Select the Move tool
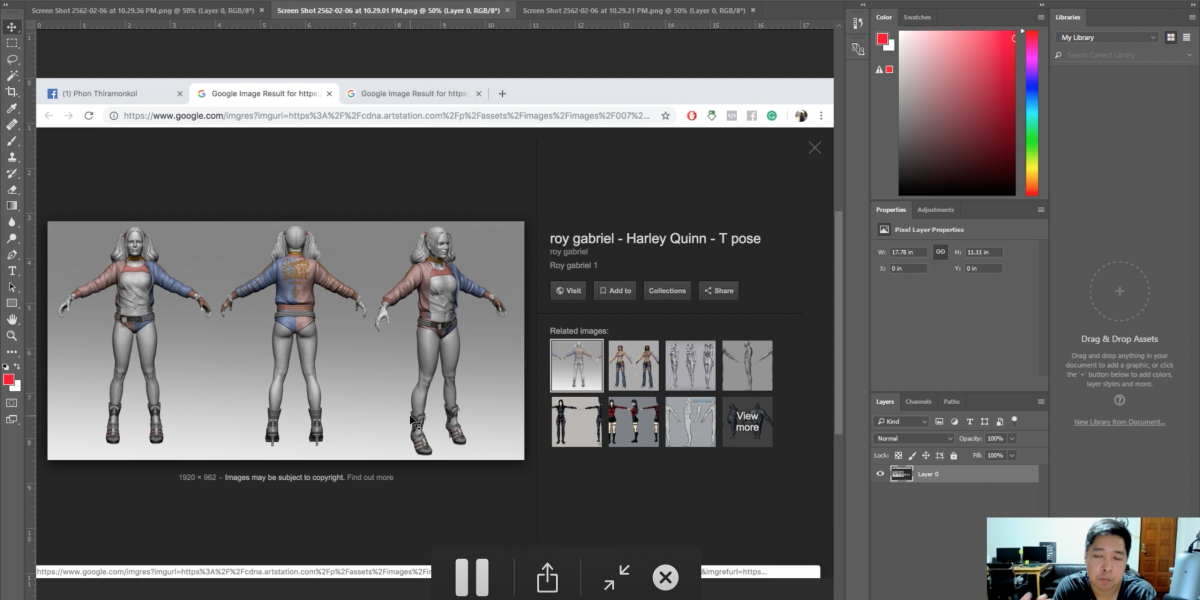The width and height of the screenshot is (1200, 600). [12, 27]
